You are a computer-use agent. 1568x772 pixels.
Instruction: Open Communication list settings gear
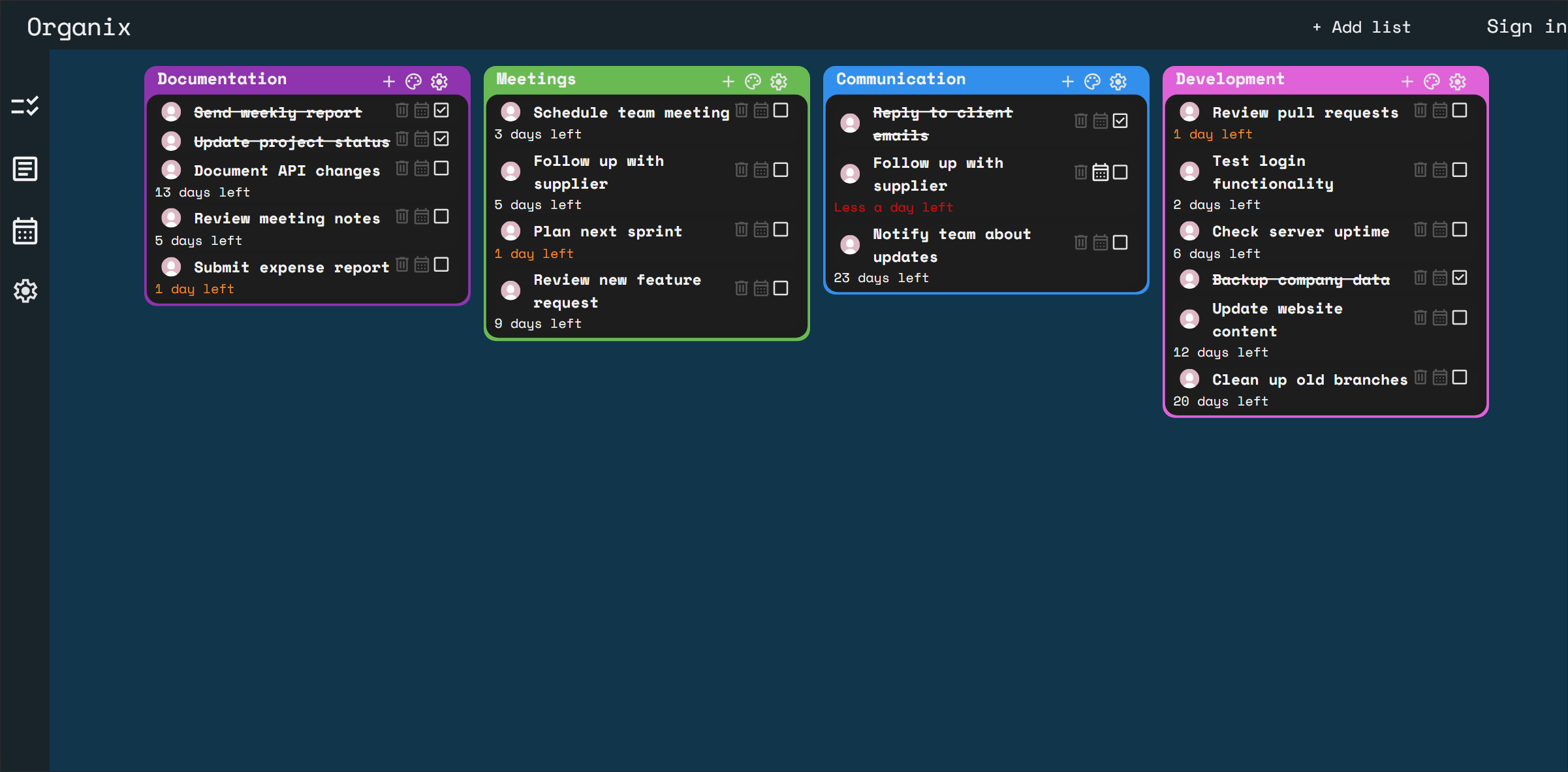1118,82
